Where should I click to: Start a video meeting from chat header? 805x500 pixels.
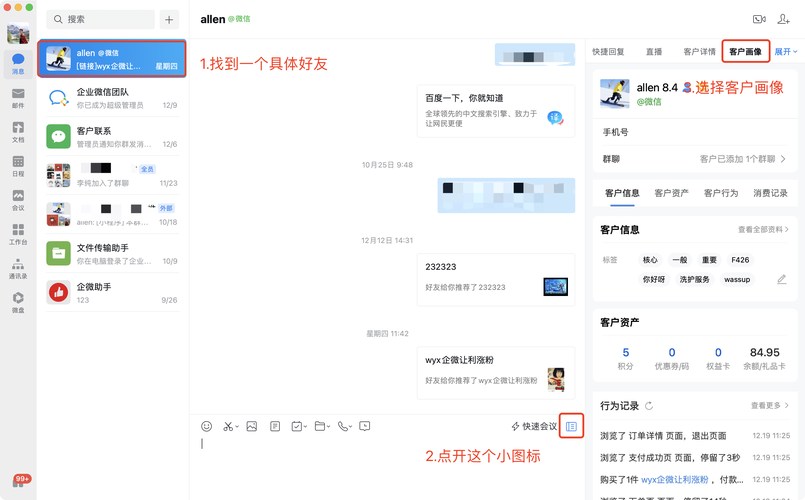pos(759,20)
